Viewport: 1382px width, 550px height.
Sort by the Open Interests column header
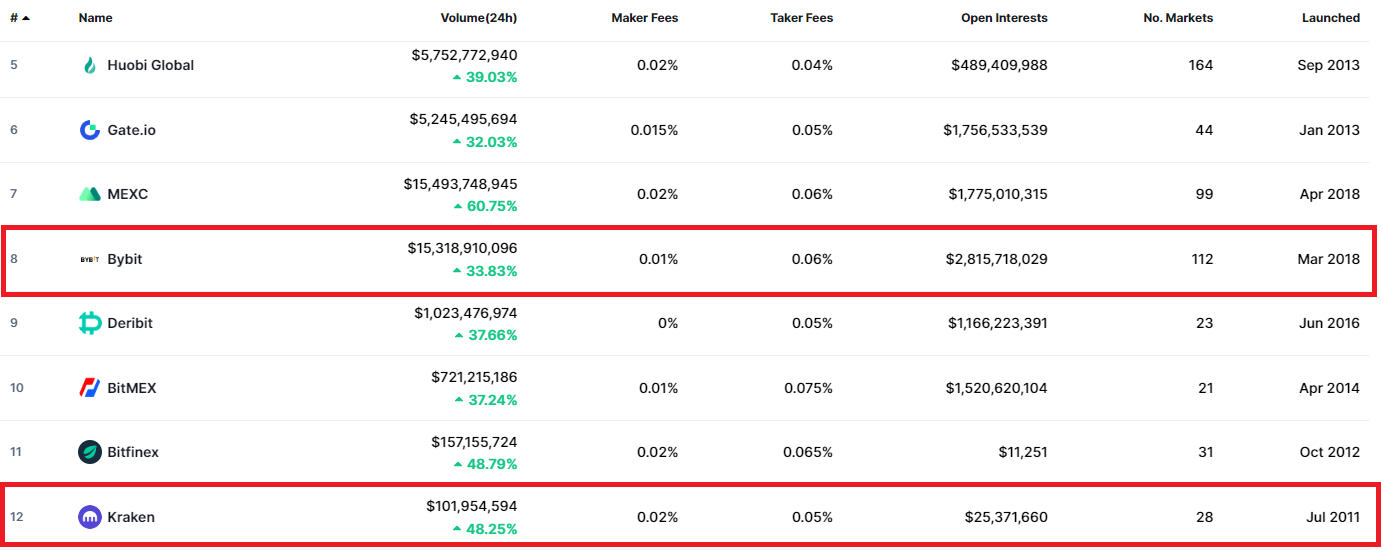pyautogui.click(x=1005, y=18)
